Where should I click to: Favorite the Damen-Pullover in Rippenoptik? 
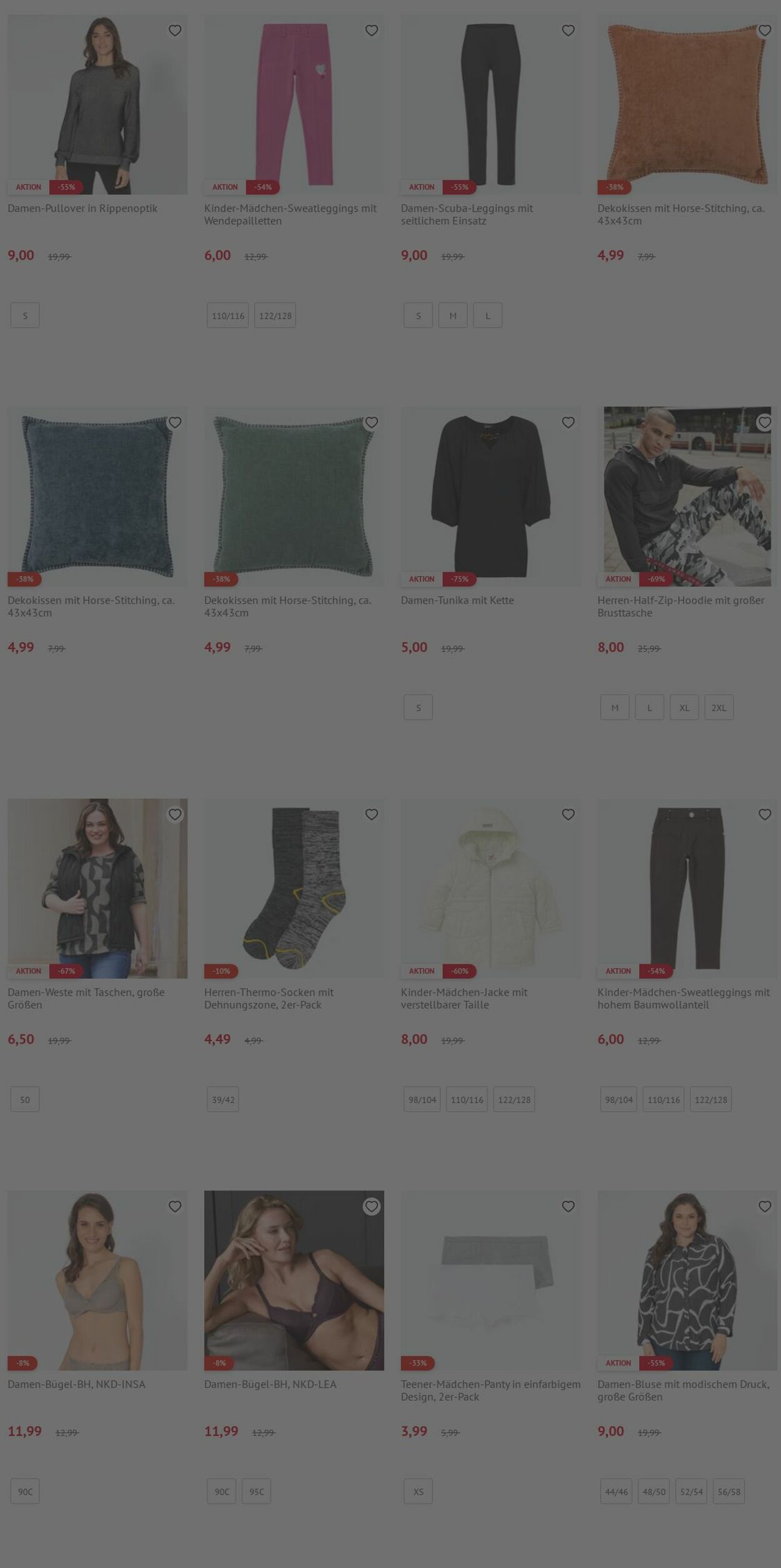point(175,31)
